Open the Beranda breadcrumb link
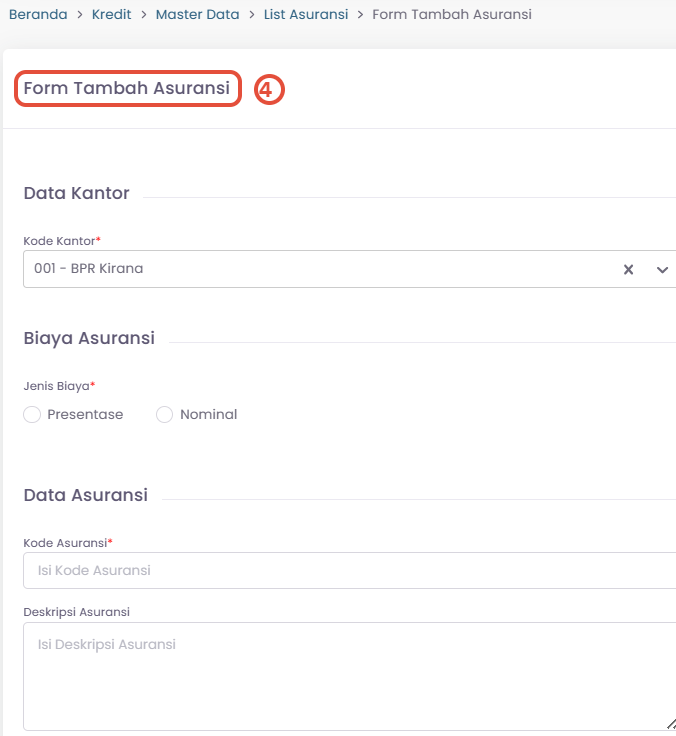Viewport: 676px width, 736px height. coord(38,15)
